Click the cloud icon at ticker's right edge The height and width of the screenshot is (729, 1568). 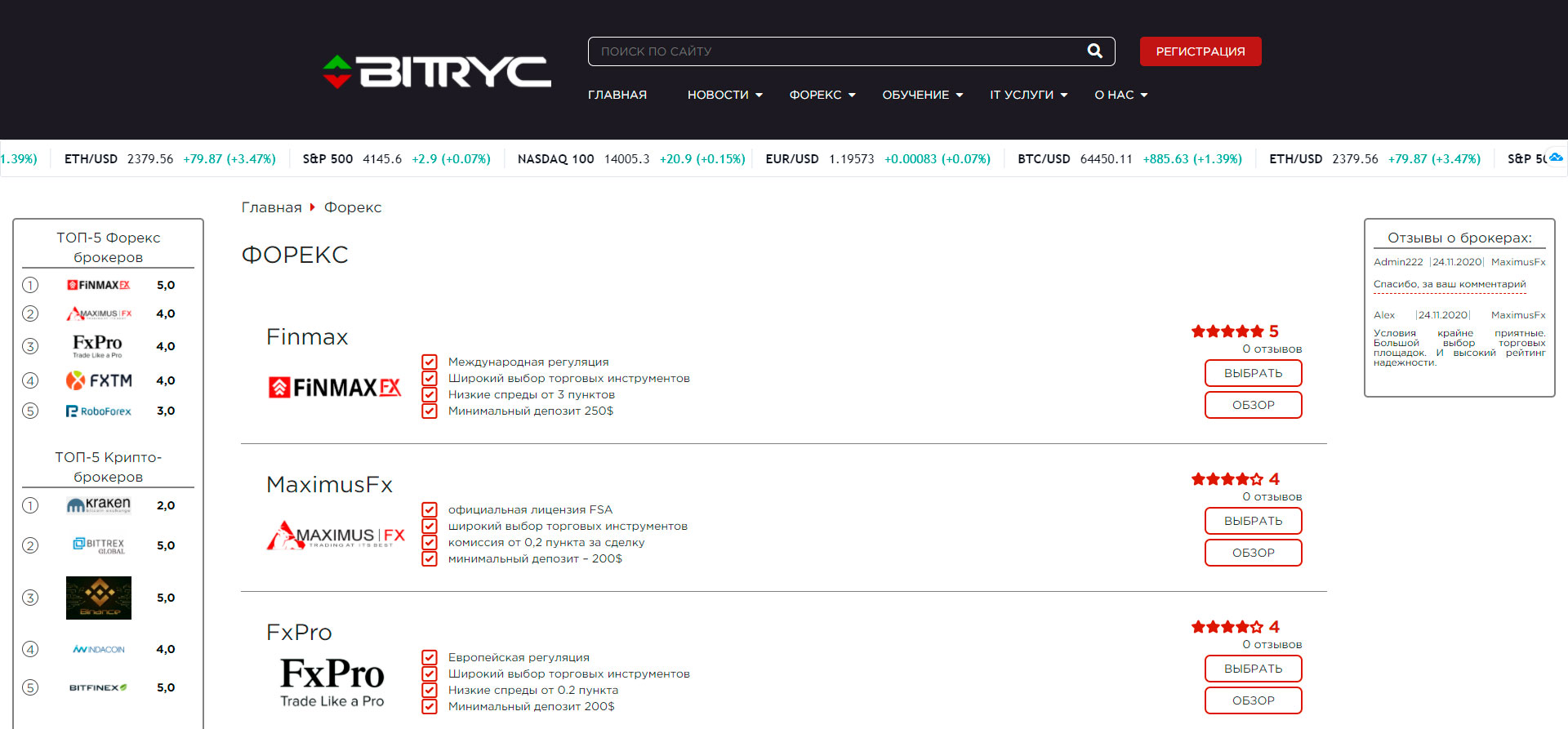click(x=1557, y=158)
